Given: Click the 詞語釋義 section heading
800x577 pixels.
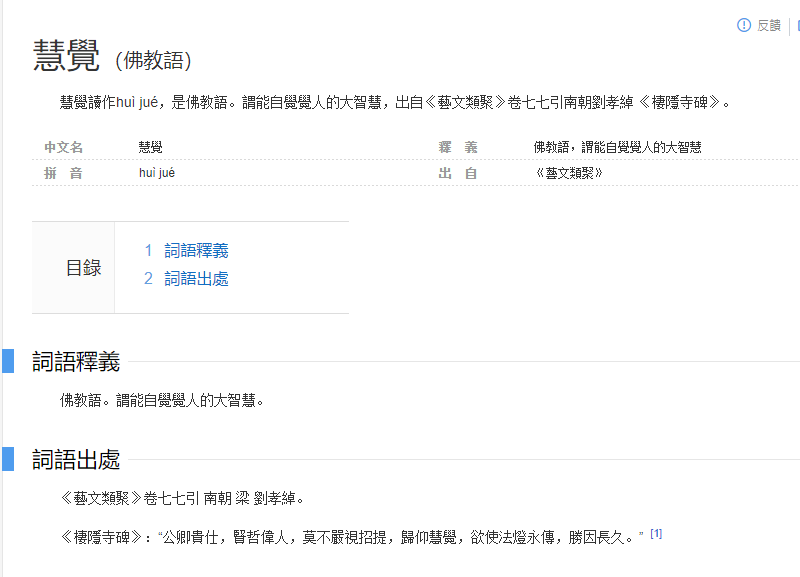Looking at the screenshot, I should pyautogui.click(x=76, y=361).
